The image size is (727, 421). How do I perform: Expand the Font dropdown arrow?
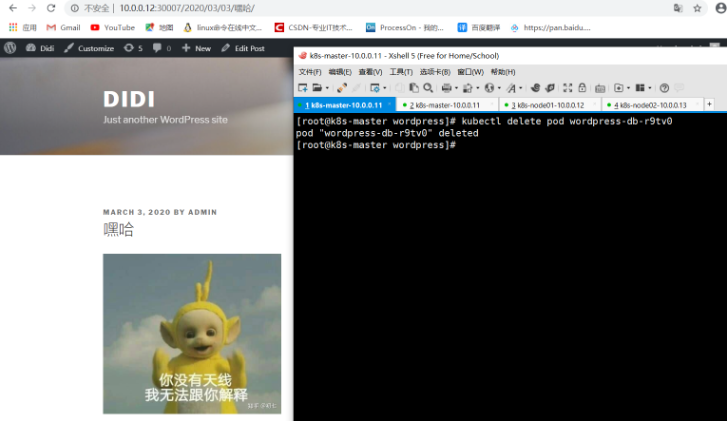point(521,88)
